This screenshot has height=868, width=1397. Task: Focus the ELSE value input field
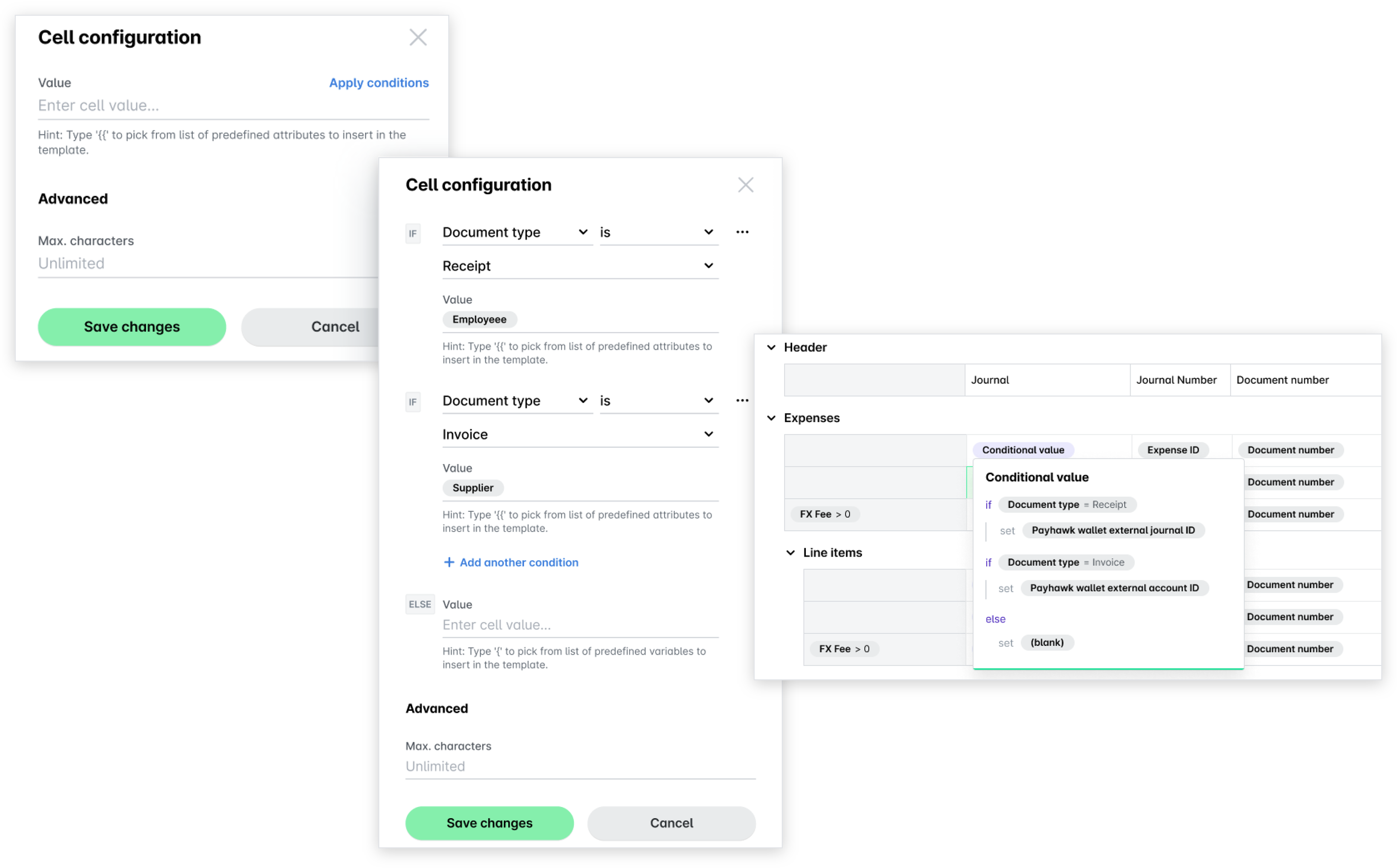tap(580, 625)
